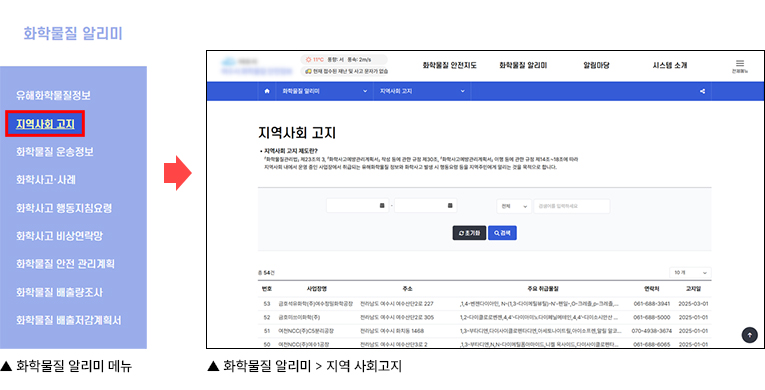
Task: Click address 전라남도 여수시 여수산단2로 227
Action: 397,304
